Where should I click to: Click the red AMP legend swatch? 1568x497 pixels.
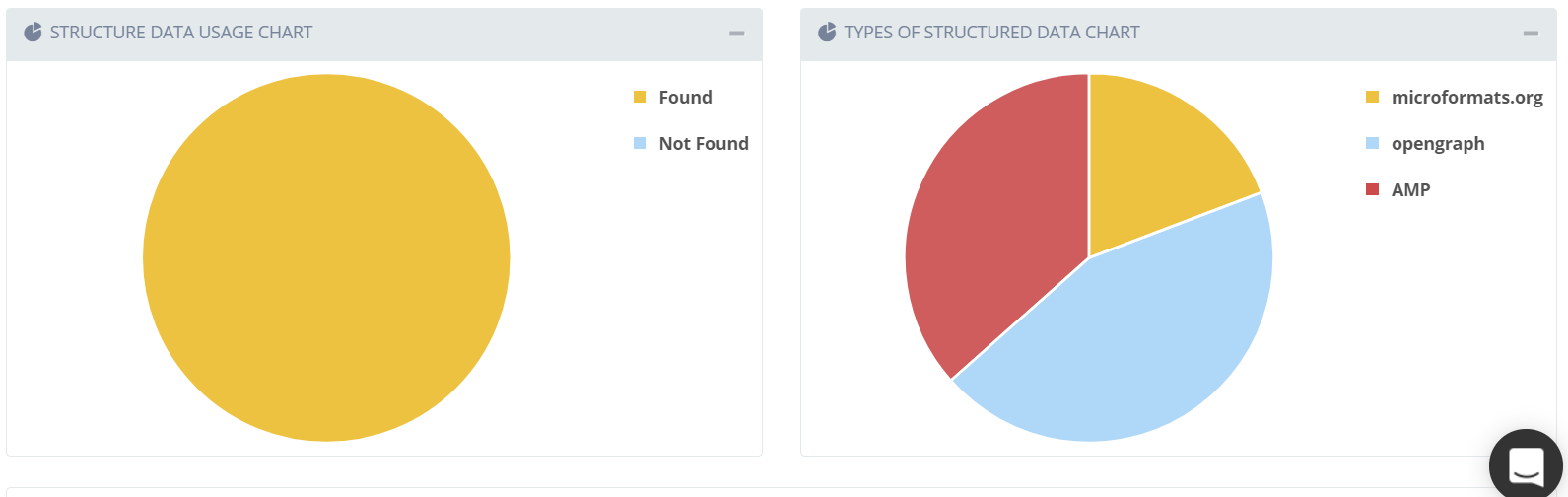(x=1372, y=189)
